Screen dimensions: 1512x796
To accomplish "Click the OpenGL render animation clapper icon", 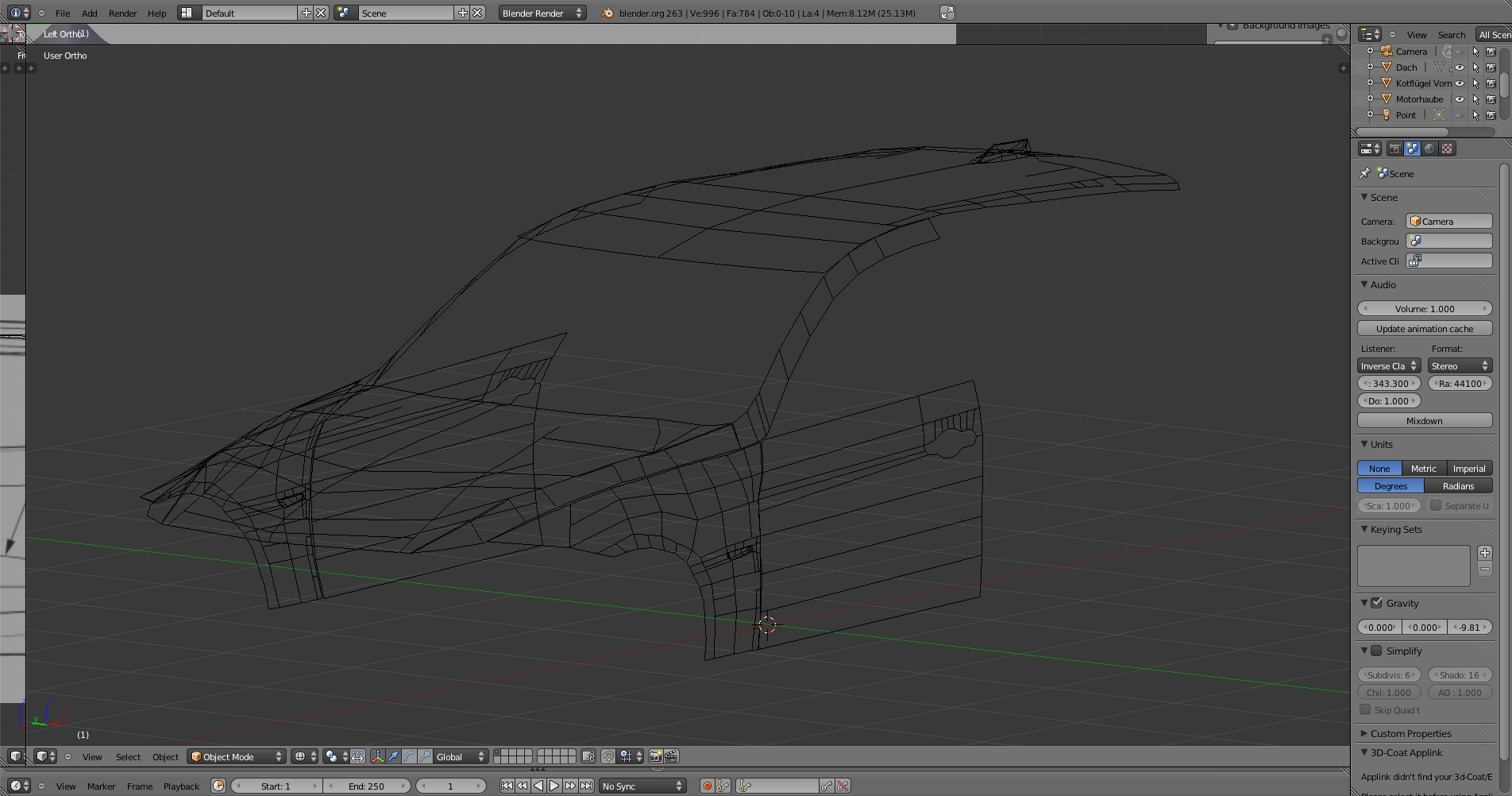I will pyautogui.click(x=671, y=756).
